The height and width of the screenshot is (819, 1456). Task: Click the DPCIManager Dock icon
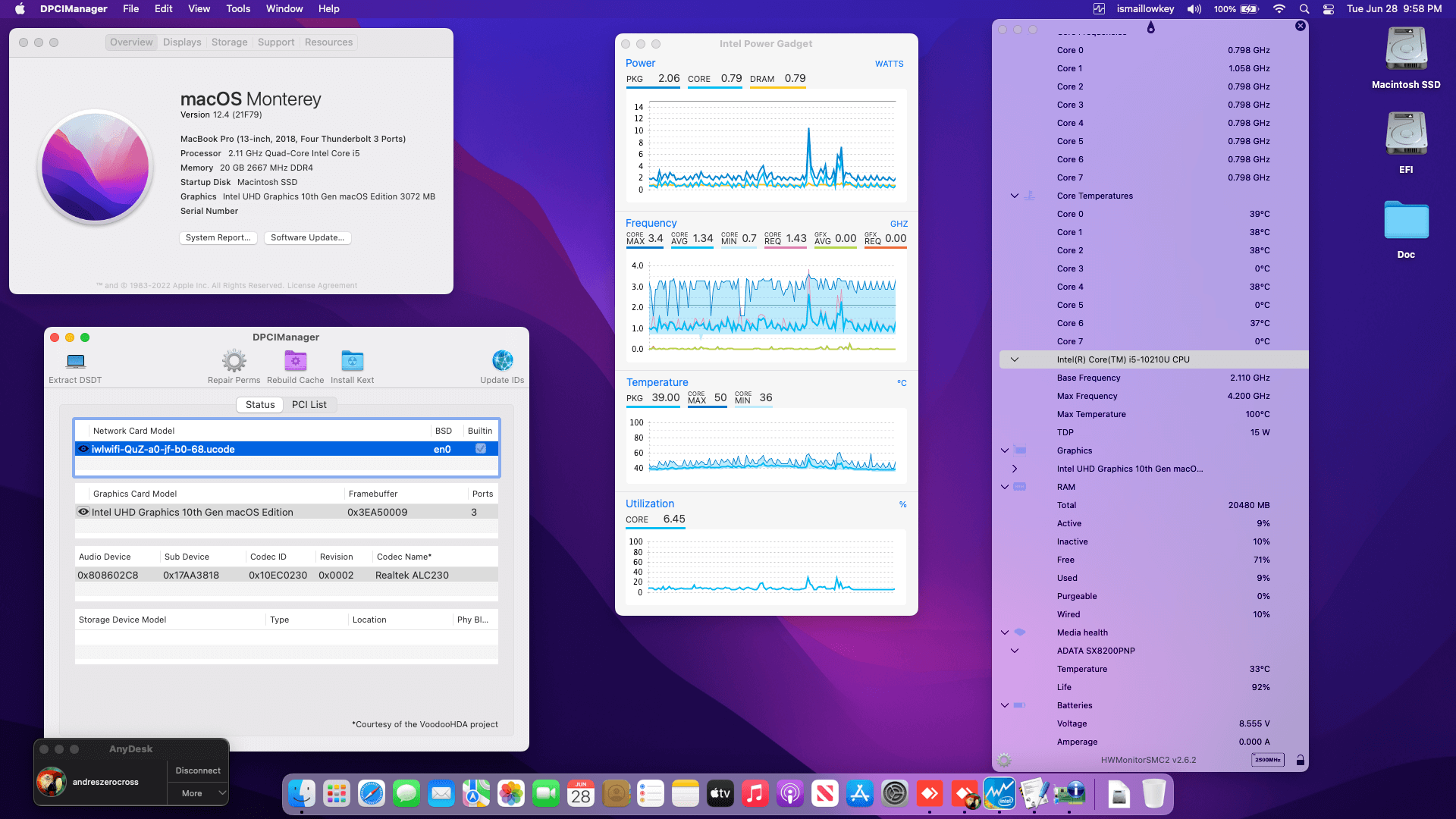pyautogui.click(x=1069, y=794)
